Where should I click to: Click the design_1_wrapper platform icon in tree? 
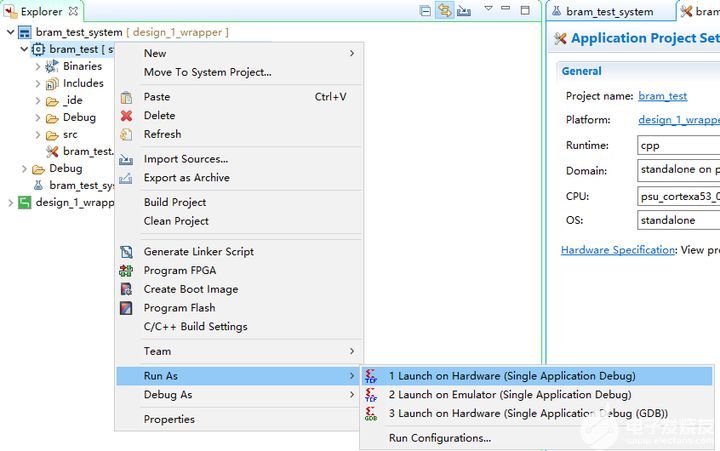pyautogui.click(x=24, y=203)
